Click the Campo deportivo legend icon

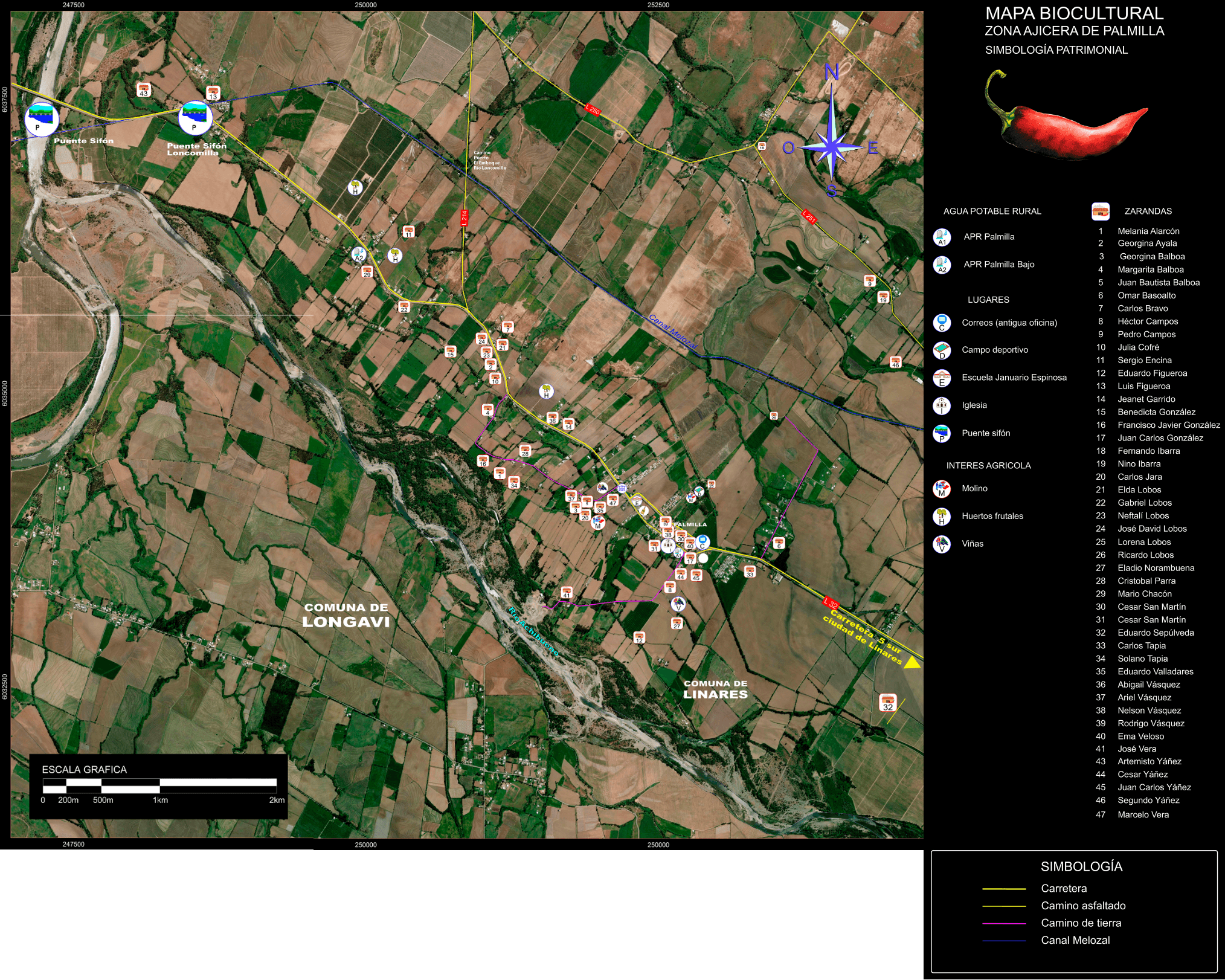[942, 350]
